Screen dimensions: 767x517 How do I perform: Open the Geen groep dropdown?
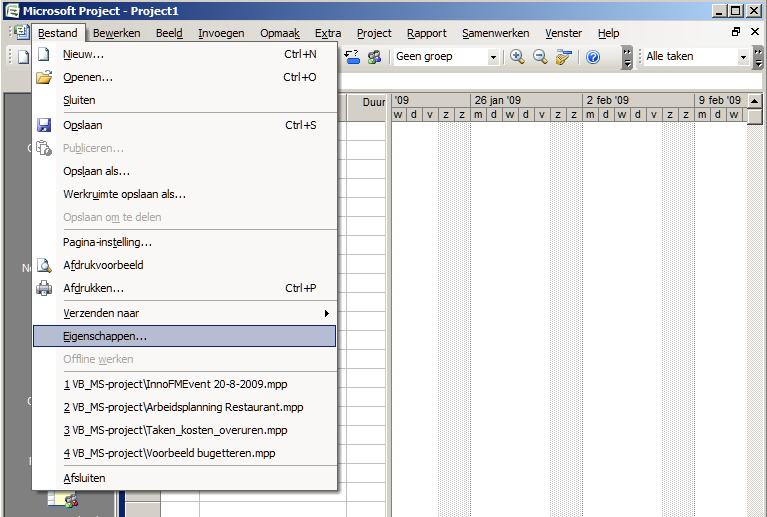pyautogui.click(x=493, y=57)
